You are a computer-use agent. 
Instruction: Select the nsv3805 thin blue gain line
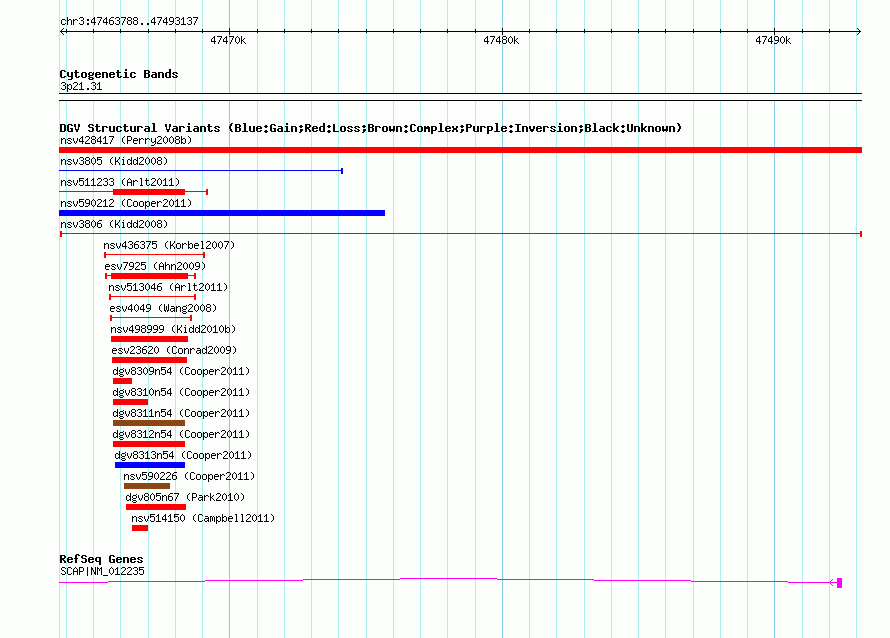[x=201, y=170]
